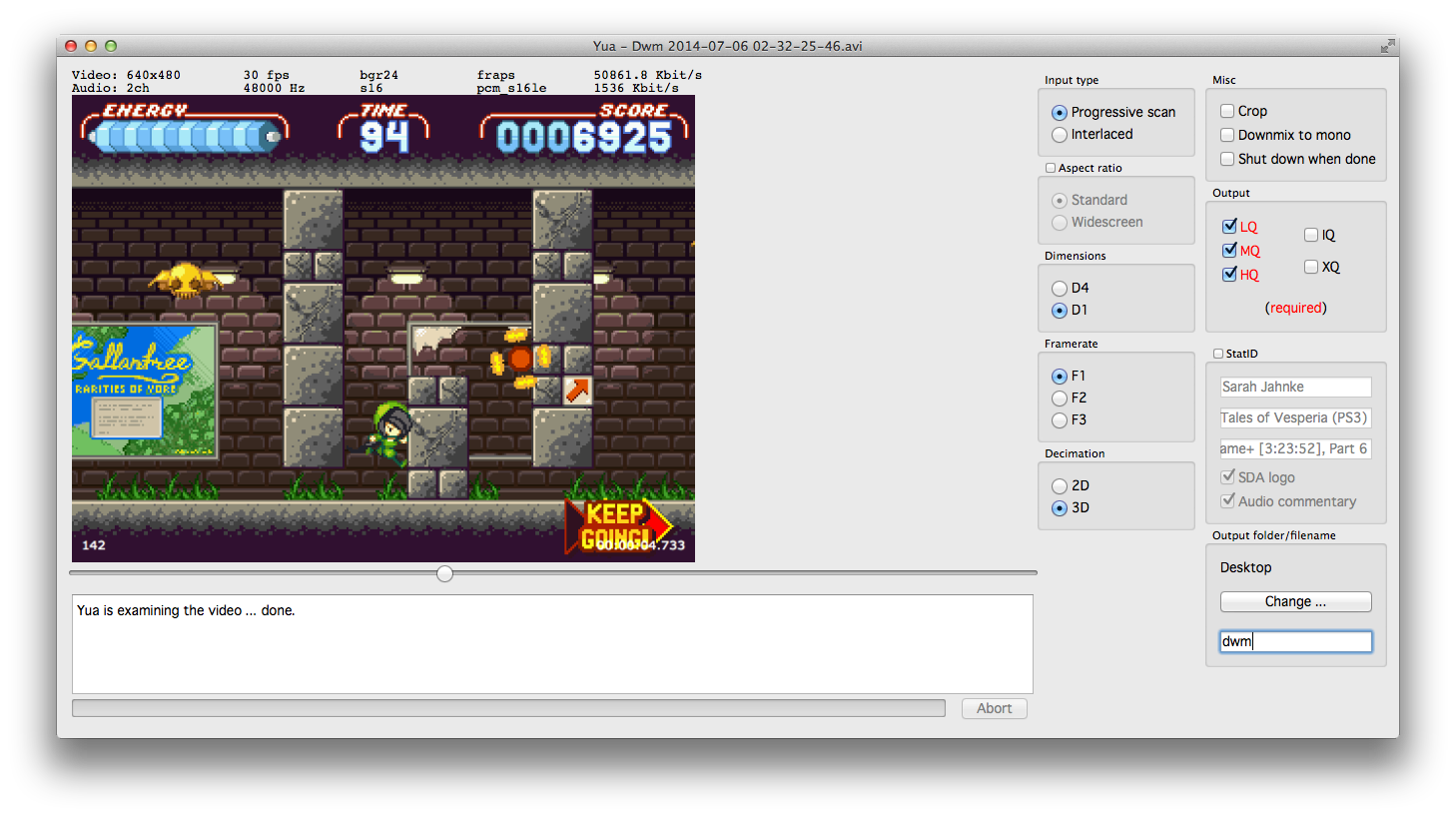1456x817 pixels.
Task: Select 2D decimation
Action: pyautogui.click(x=1060, y=486)
